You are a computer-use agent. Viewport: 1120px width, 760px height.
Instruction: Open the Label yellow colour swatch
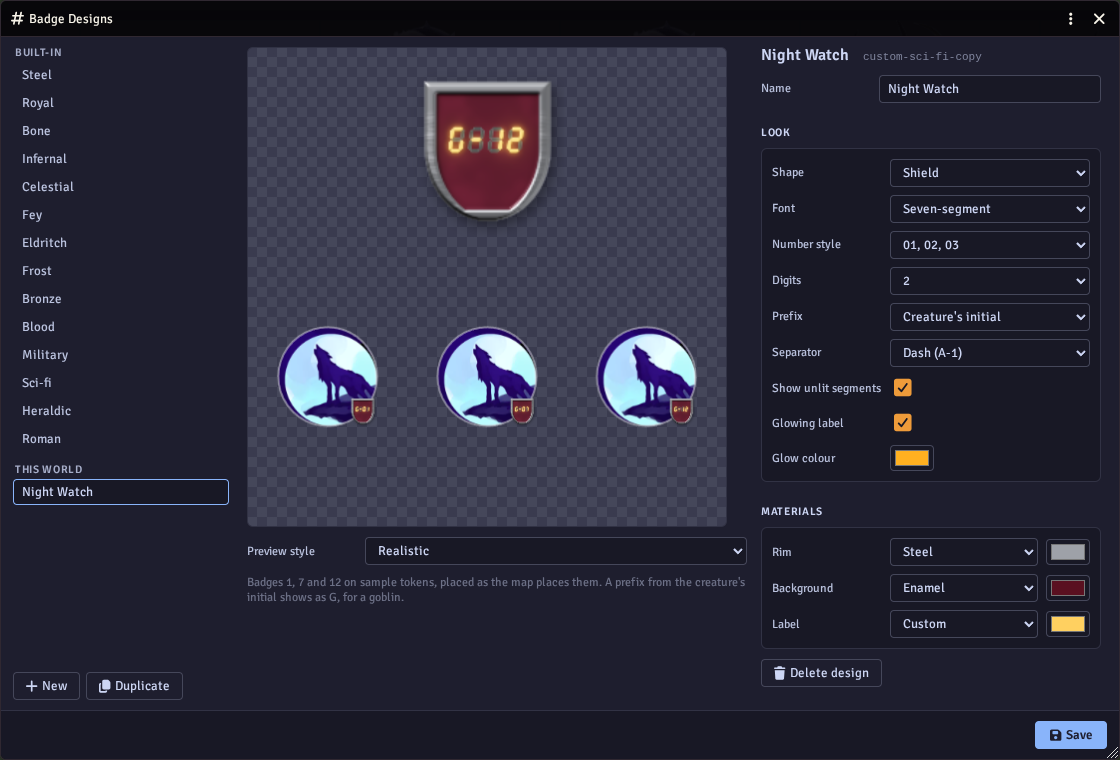pyautogui.click(x=1068, y=624)
